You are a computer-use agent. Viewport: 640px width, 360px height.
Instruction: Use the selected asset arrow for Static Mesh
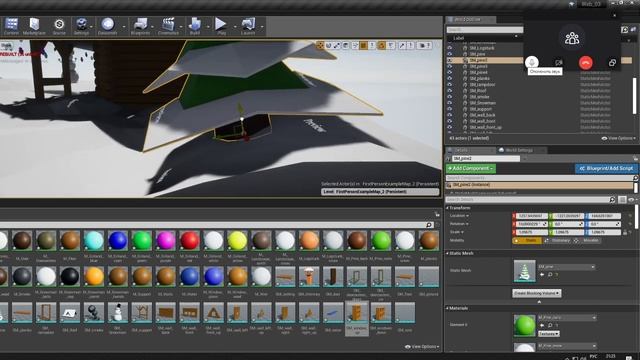[542, 275]
